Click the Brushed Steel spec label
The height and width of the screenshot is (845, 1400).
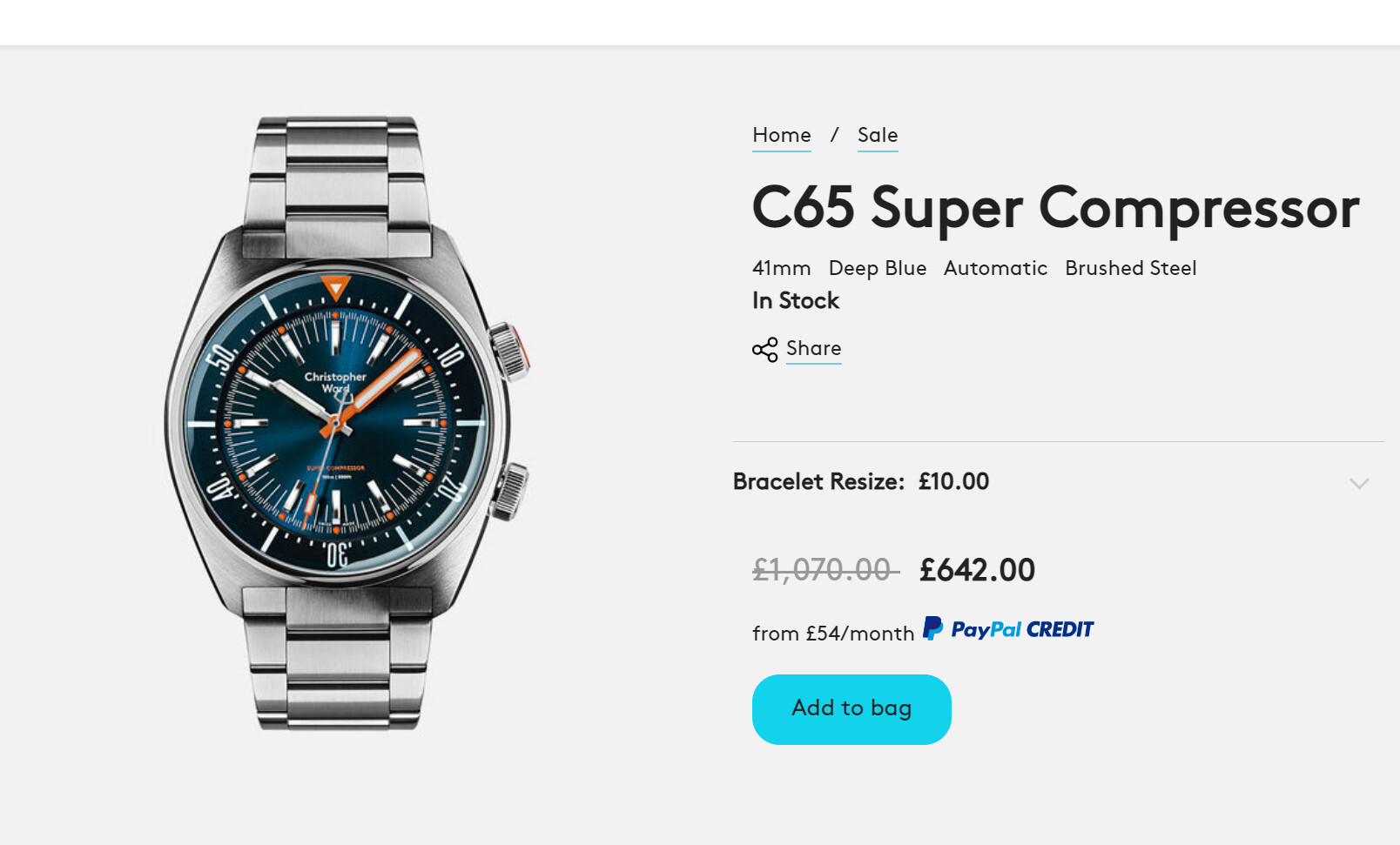1131,268
